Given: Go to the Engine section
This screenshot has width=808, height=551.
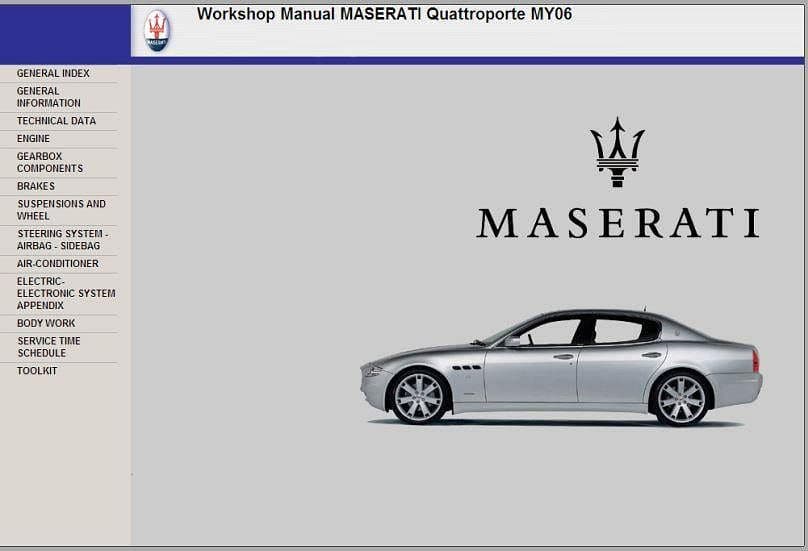Looking at the screenshot, I should 33,139.
